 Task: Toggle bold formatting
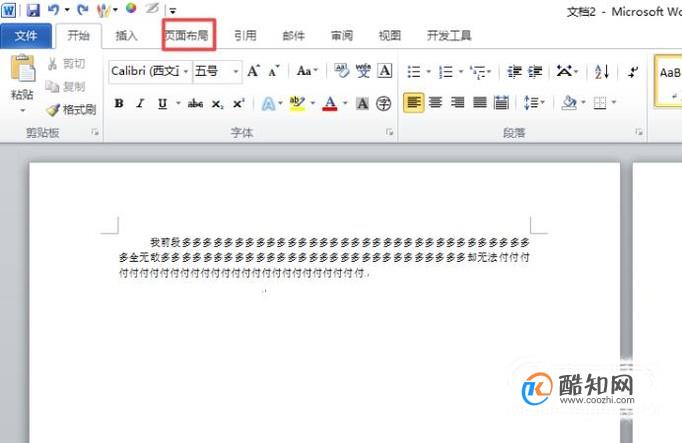[119, 103]
